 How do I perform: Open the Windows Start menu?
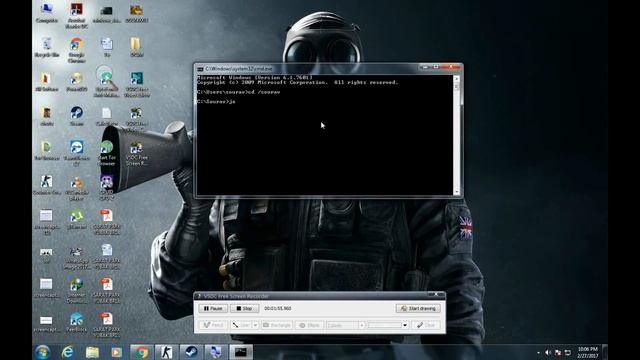click(x=42, y=352)
